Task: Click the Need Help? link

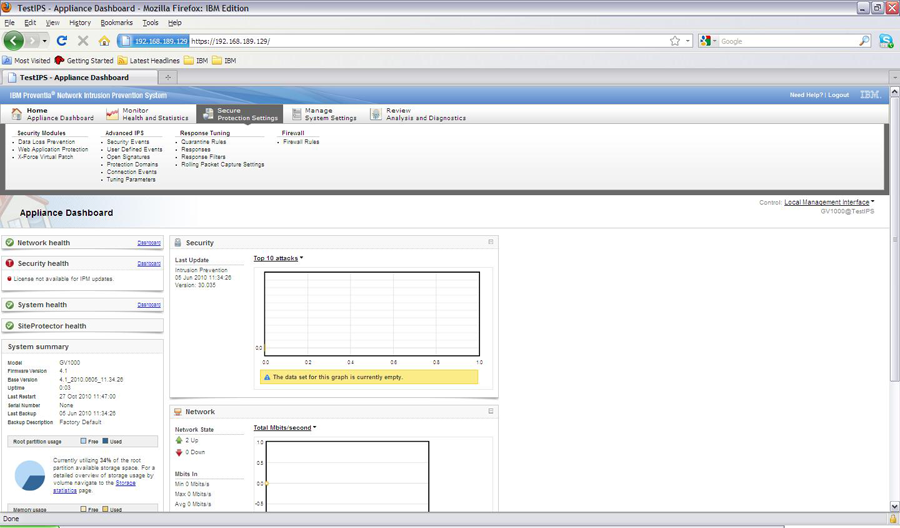Action: click(806, 95)
